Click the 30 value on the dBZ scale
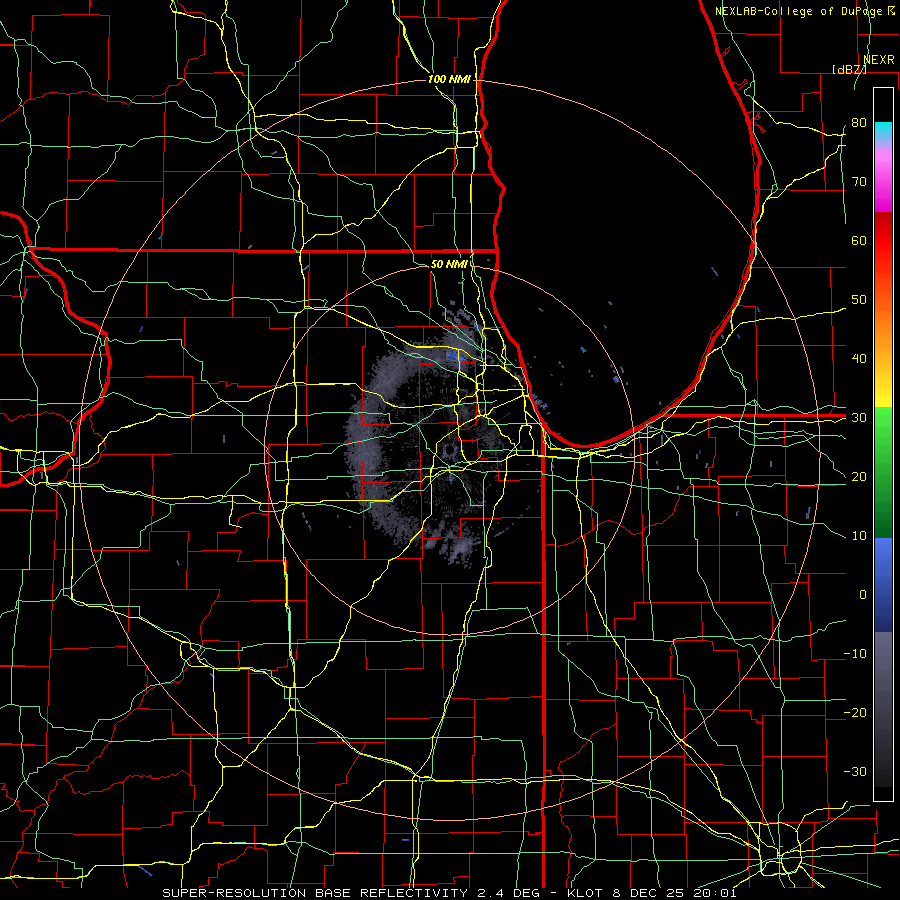Image resolution: width=900 pixels, height=900 pixels. point(859,417)
